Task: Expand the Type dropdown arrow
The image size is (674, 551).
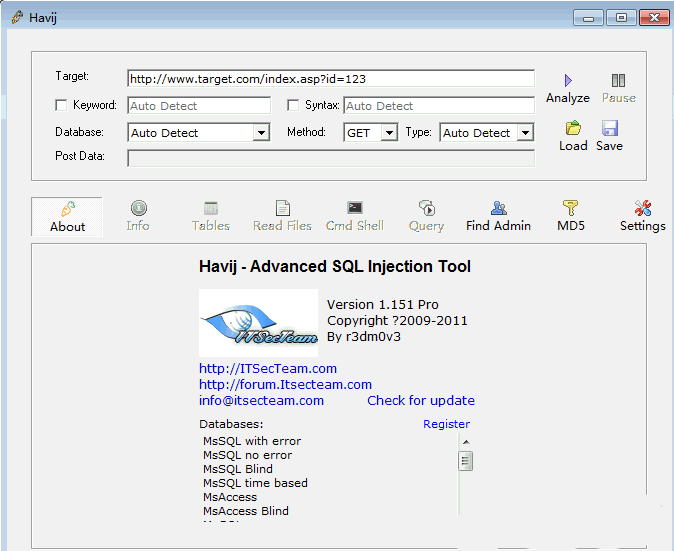Action: (x=525, y=133)
